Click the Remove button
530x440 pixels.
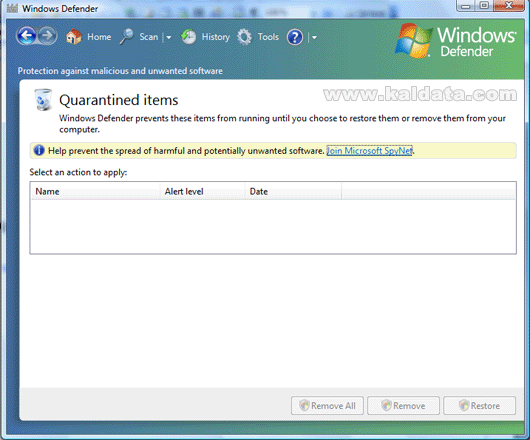403,406
